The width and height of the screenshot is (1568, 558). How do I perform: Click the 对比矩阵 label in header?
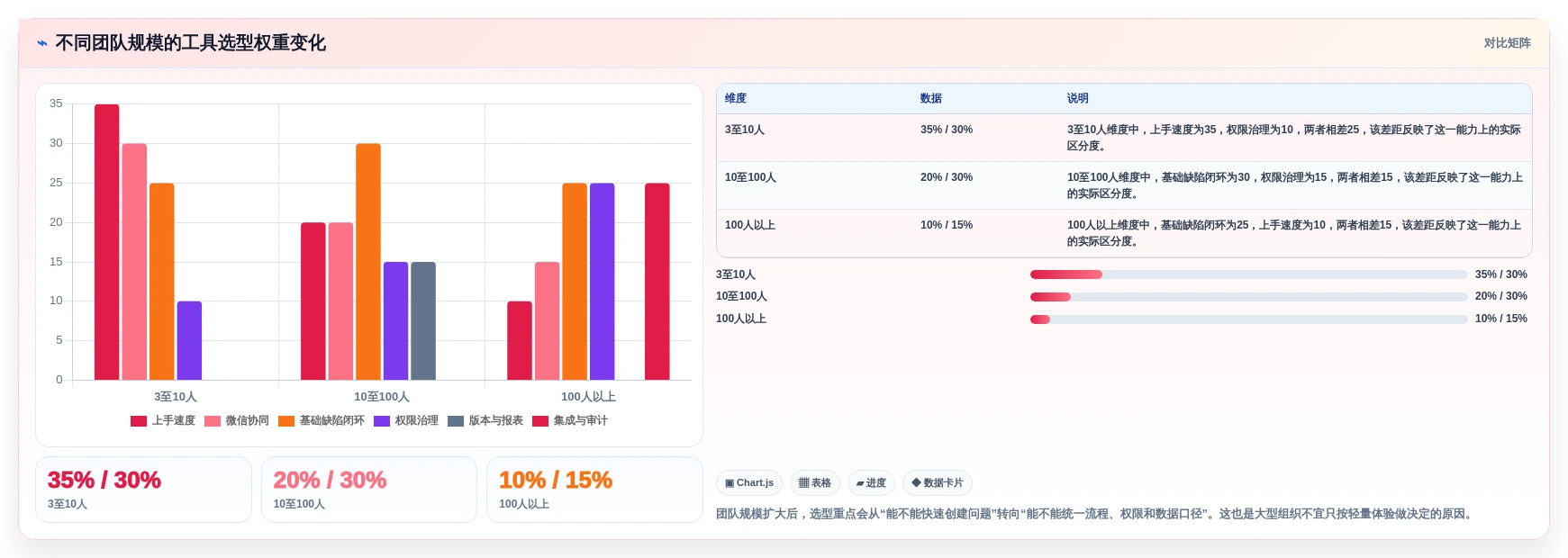[x=1507, y=43]
